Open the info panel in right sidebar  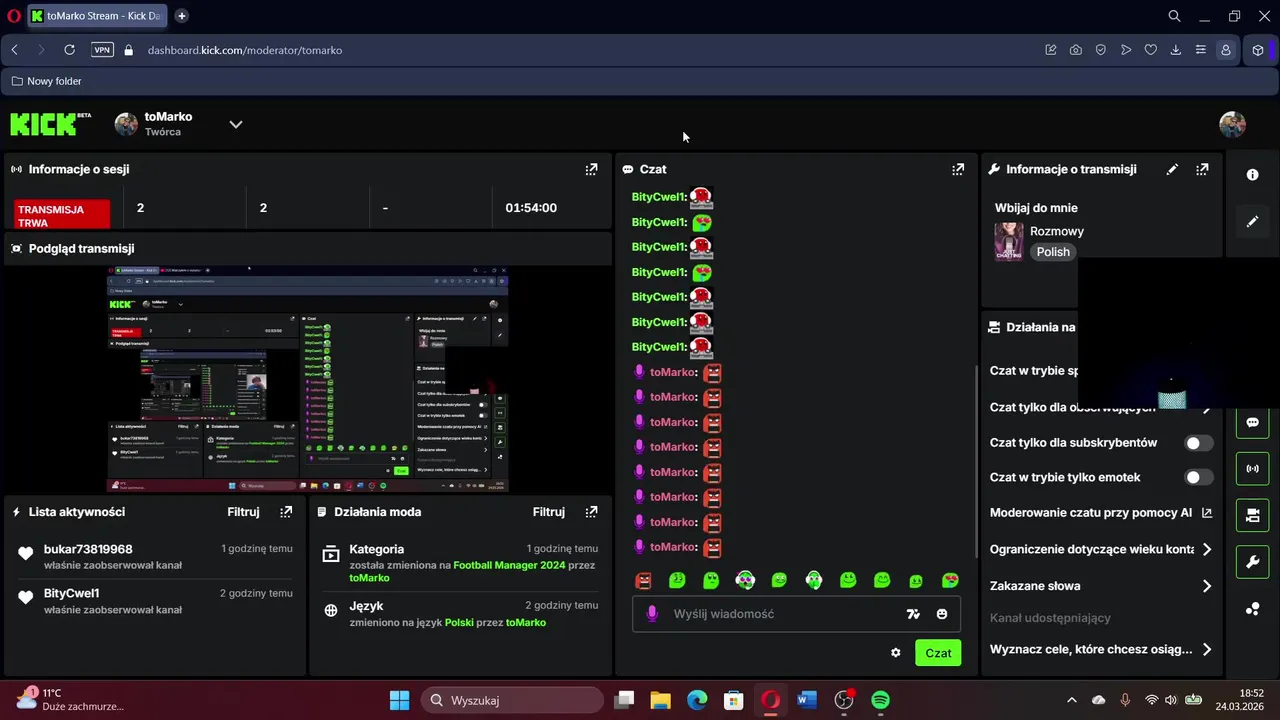click(1252, 175)
